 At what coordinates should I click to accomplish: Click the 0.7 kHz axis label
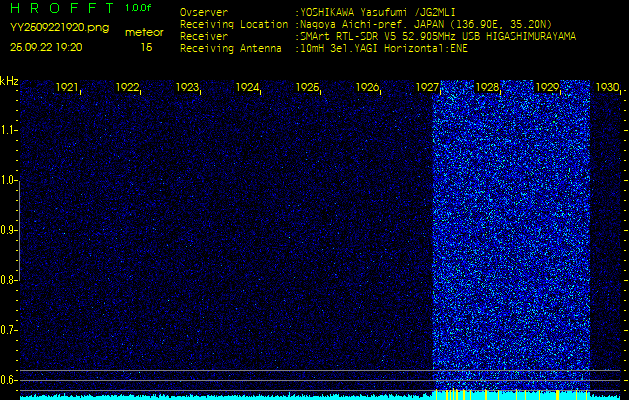pos(7,330)
